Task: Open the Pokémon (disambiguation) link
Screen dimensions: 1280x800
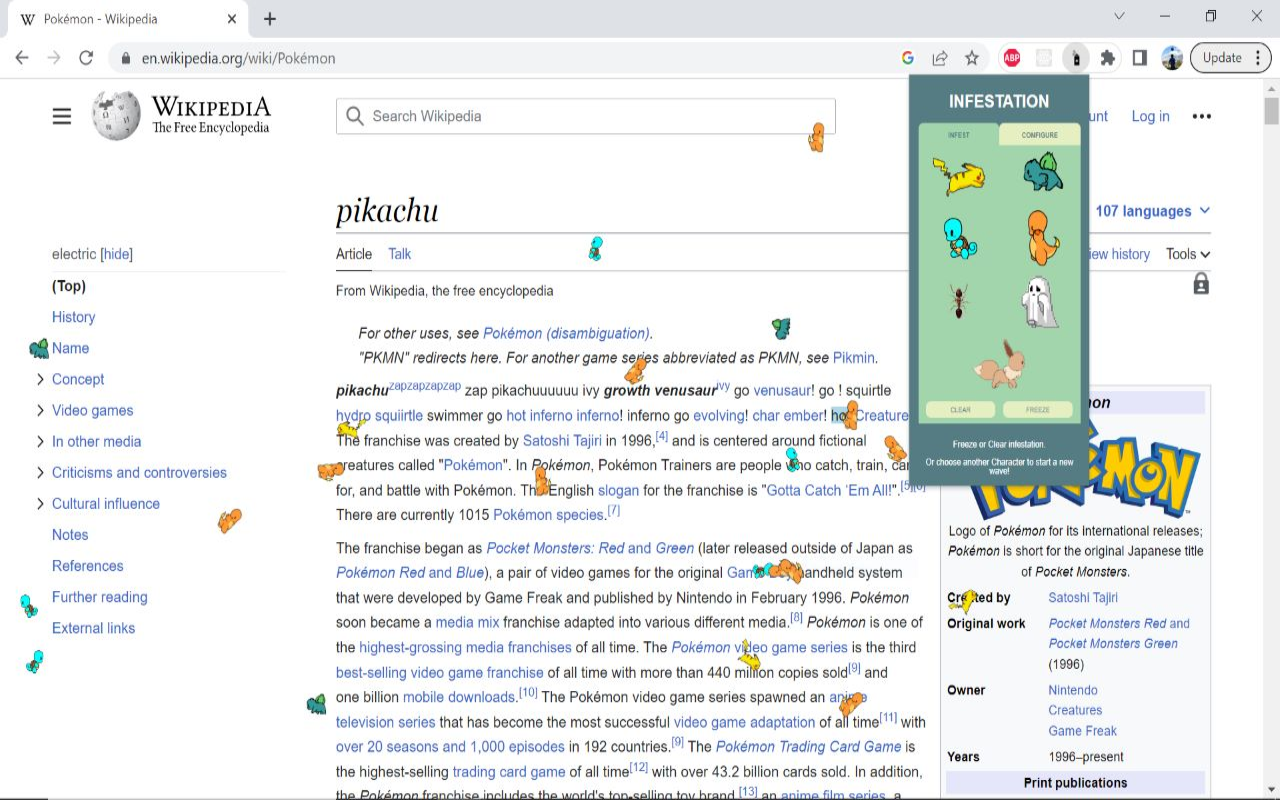Action: pyautogui.click(x=566, y=333)
